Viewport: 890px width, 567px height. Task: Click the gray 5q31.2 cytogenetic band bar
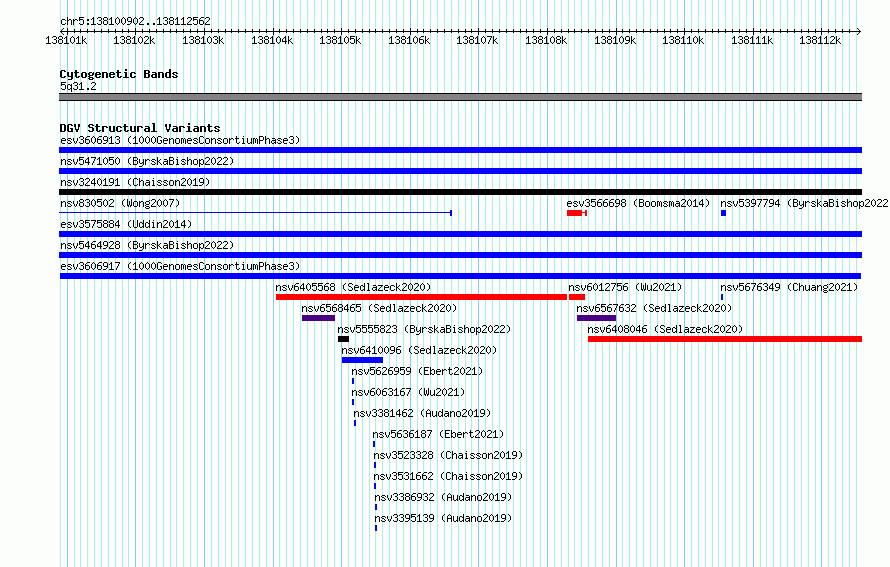click(x=460, y=97)
